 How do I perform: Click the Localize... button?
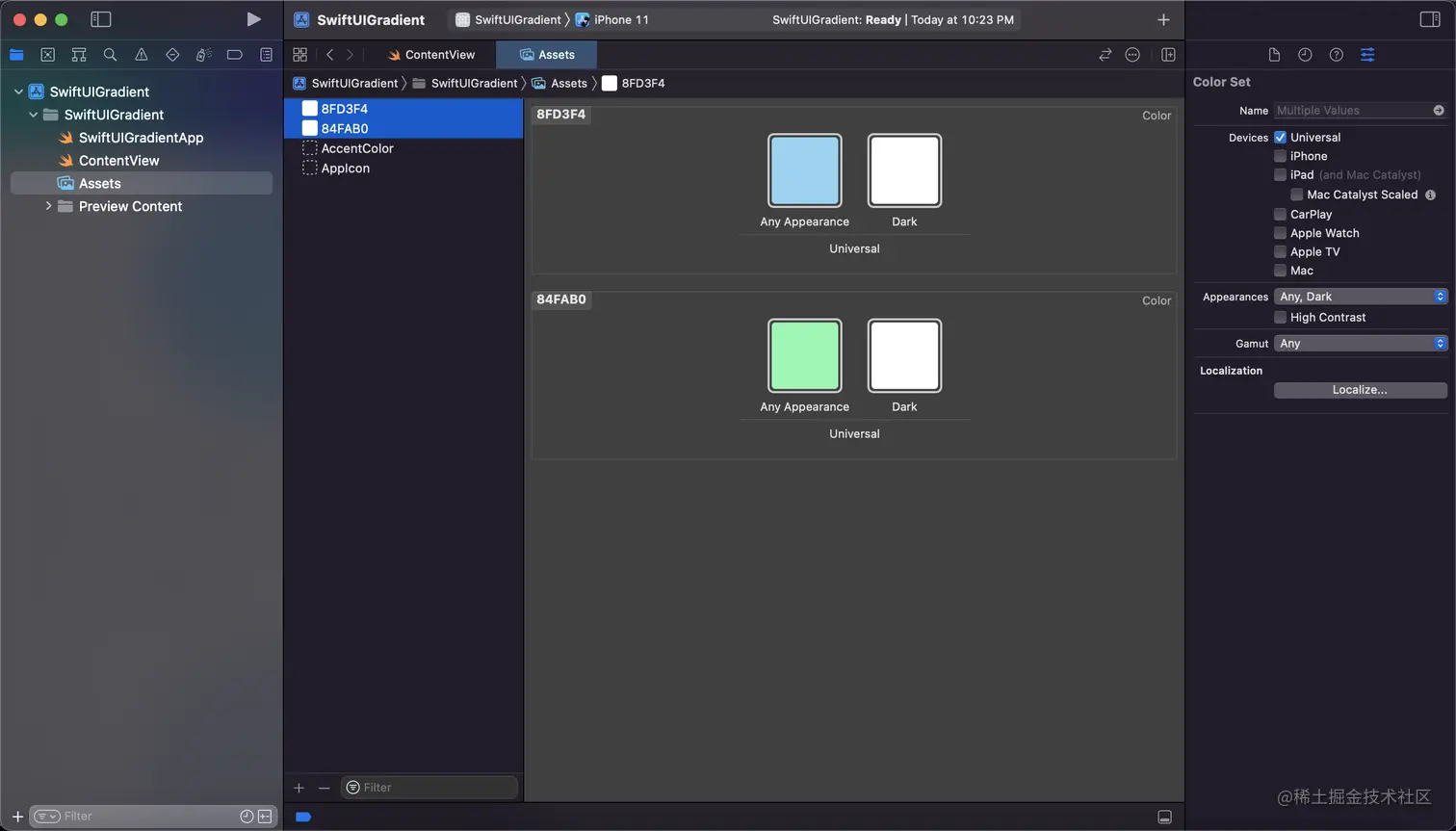[1360, 390]
